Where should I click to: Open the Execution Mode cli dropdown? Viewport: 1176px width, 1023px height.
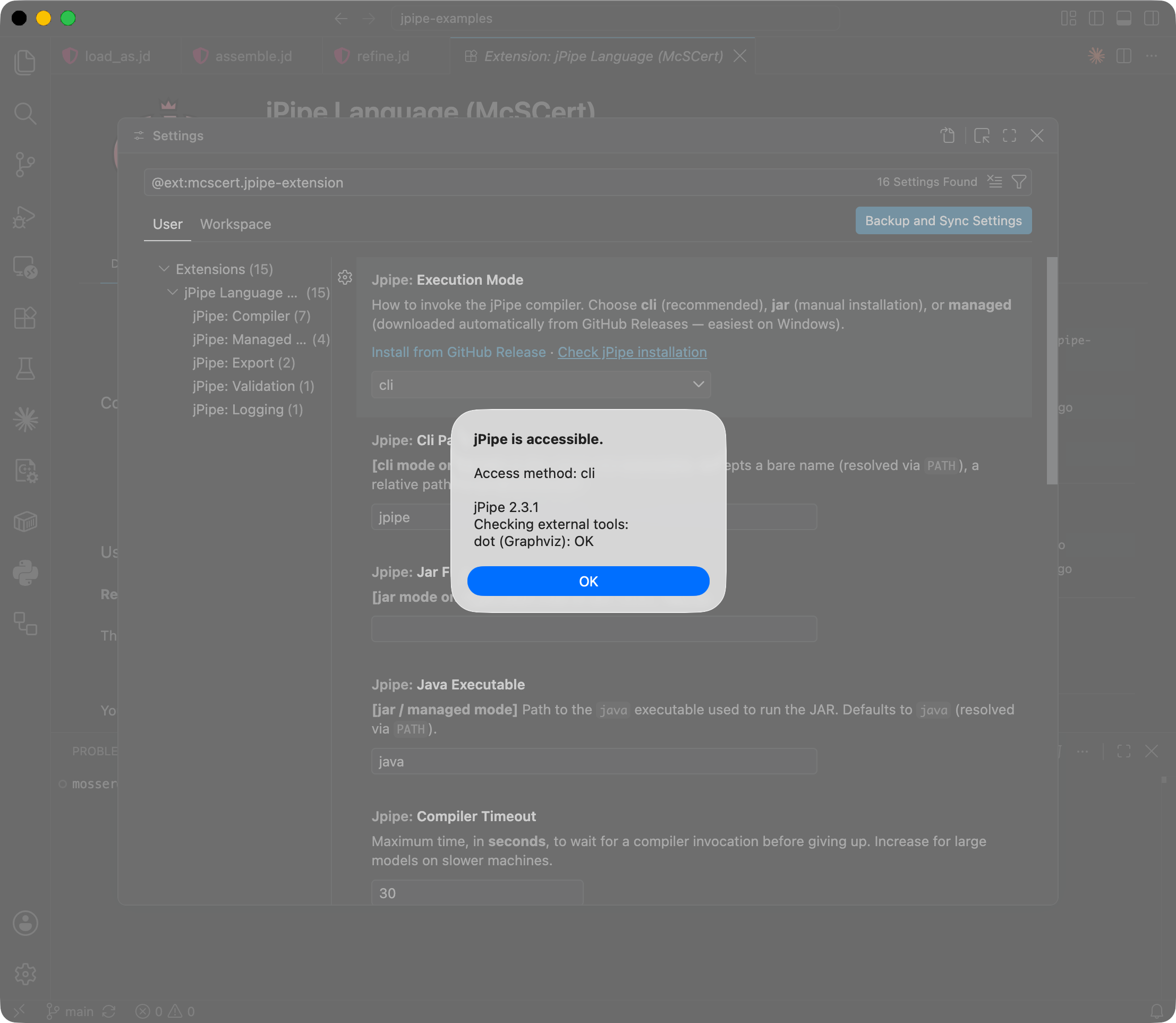(541, 385)
